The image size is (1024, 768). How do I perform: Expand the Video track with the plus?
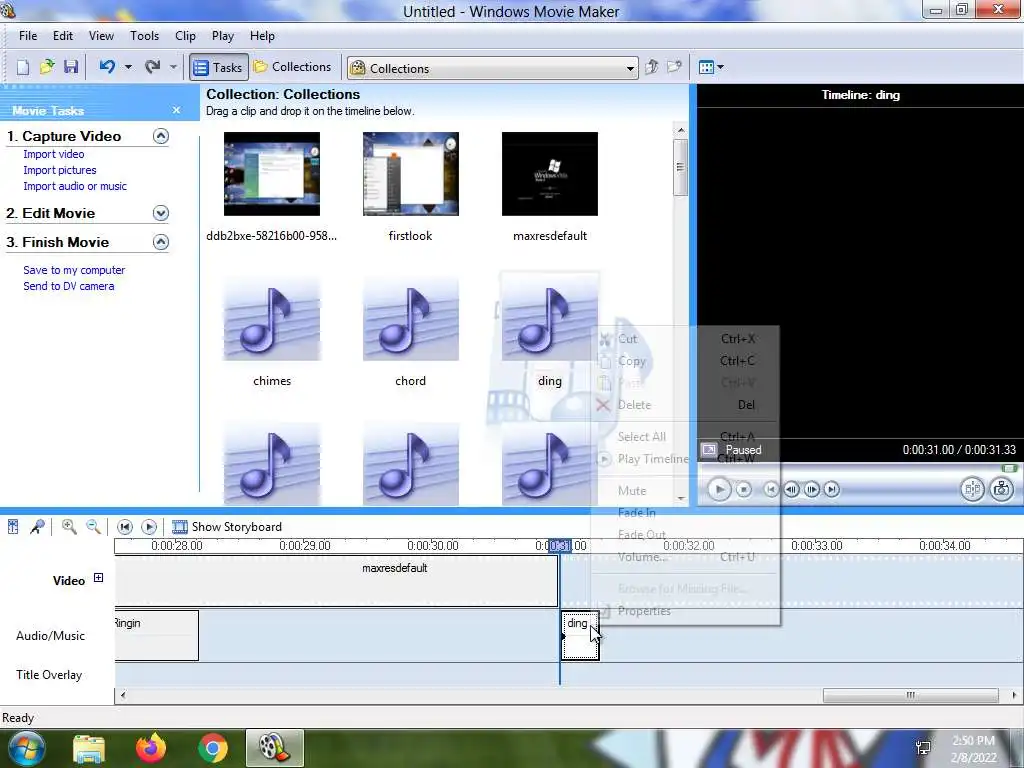(x=99, y=577)
